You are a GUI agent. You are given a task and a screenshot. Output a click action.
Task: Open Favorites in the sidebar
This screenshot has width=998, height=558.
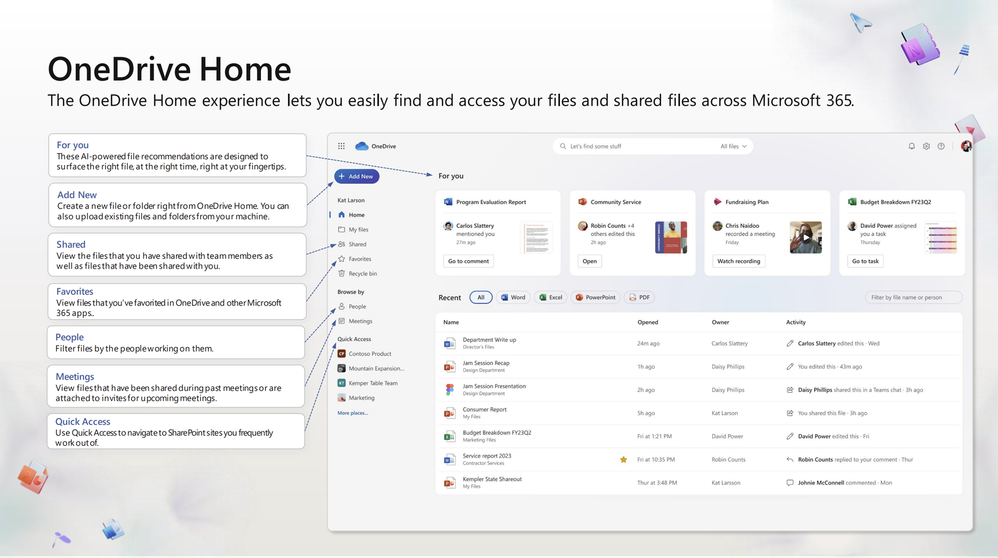(x=355, y=258)
